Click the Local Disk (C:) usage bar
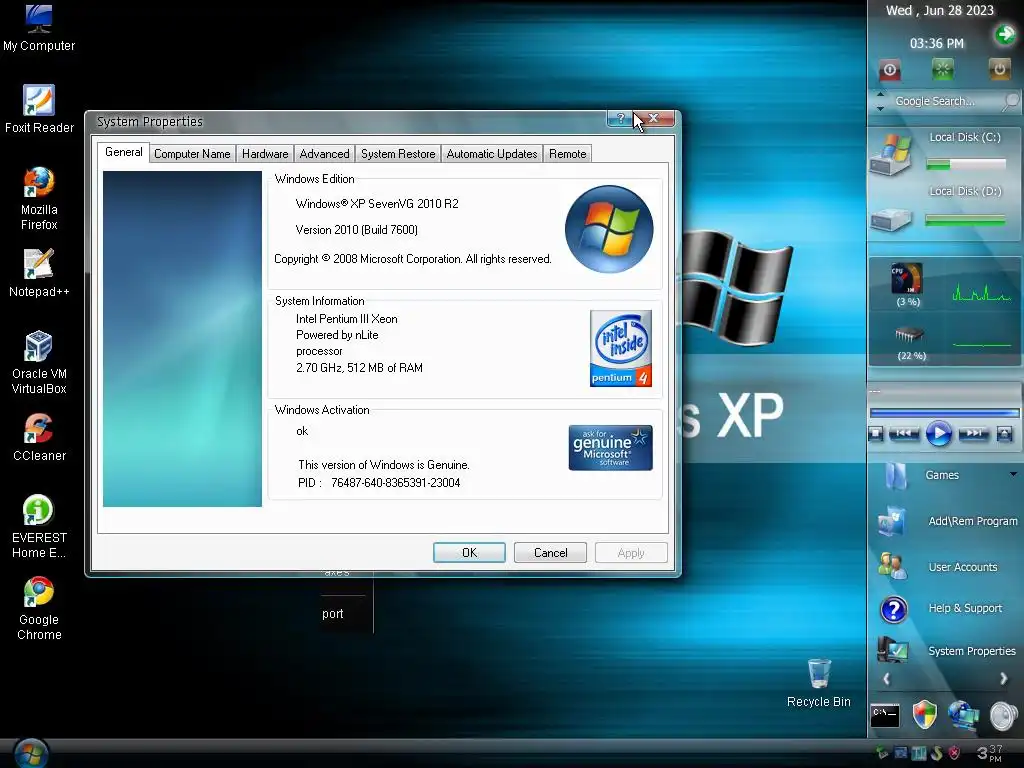Image resolution: width=1024 pixels, height=768 pixels. [x=966, y=165]
